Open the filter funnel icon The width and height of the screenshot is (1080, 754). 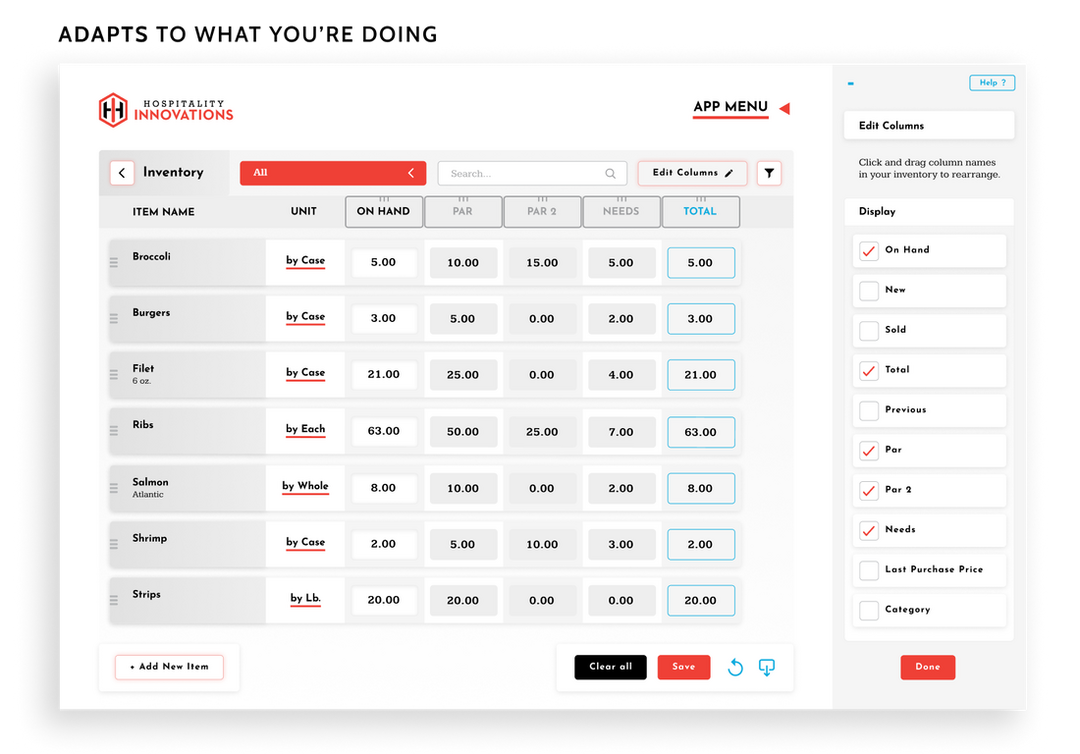(x=769, y=173)
